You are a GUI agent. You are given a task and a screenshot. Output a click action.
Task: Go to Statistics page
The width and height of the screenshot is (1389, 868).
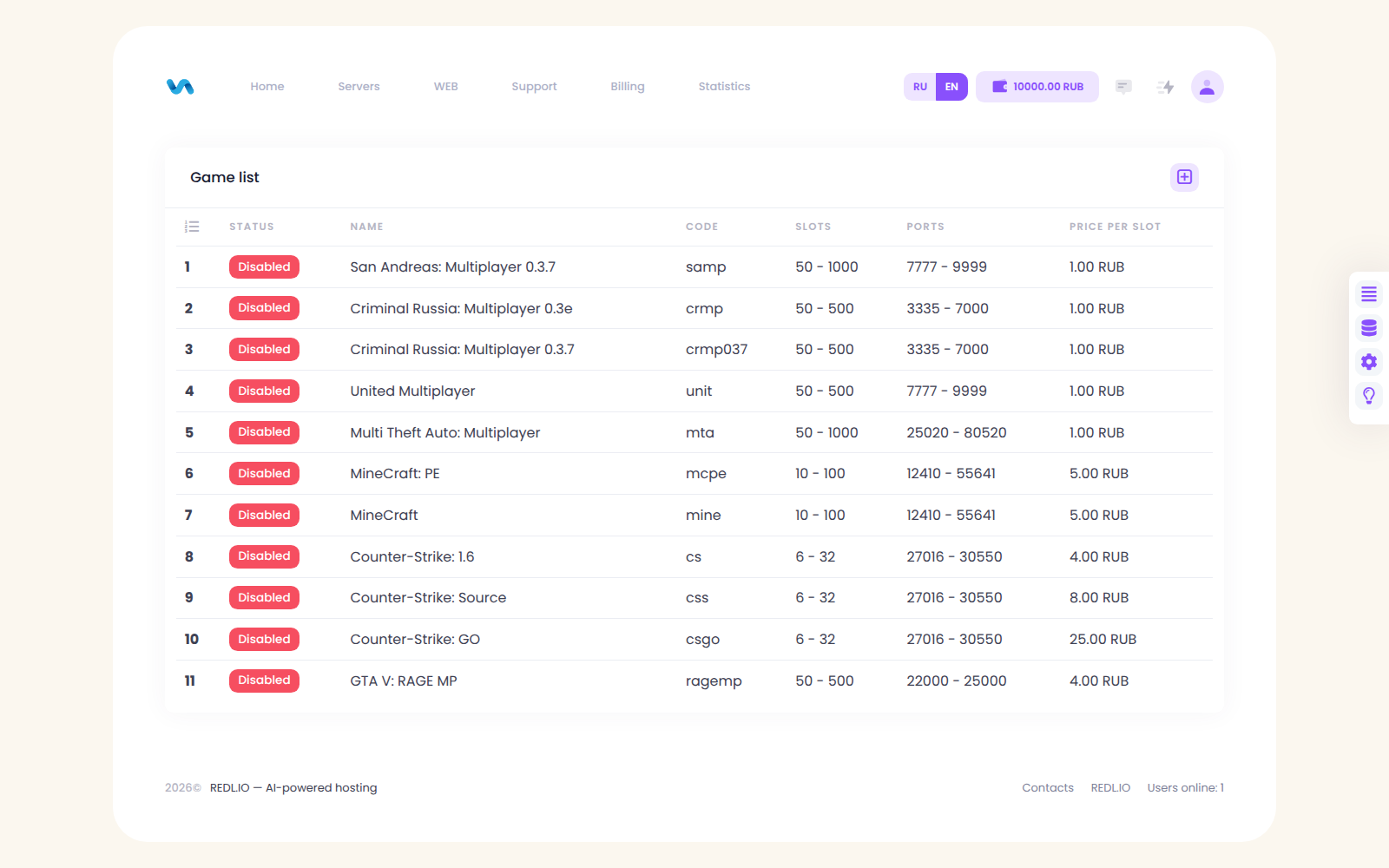click(724, 87)
